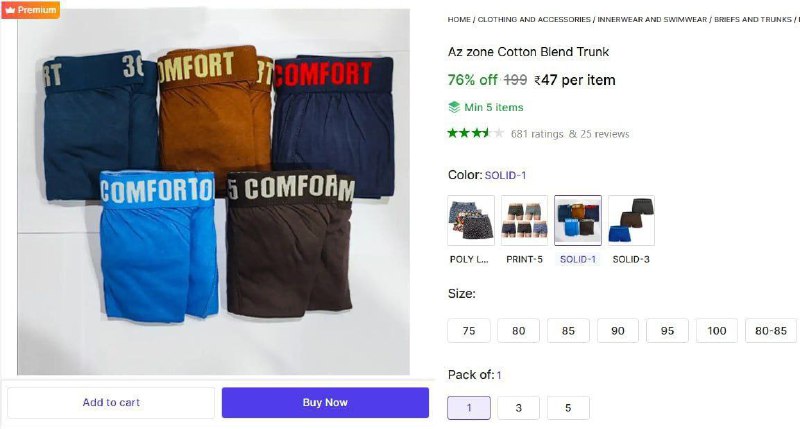Choose the 80-85 size option
800x429 pixels.
coord(771,330)
